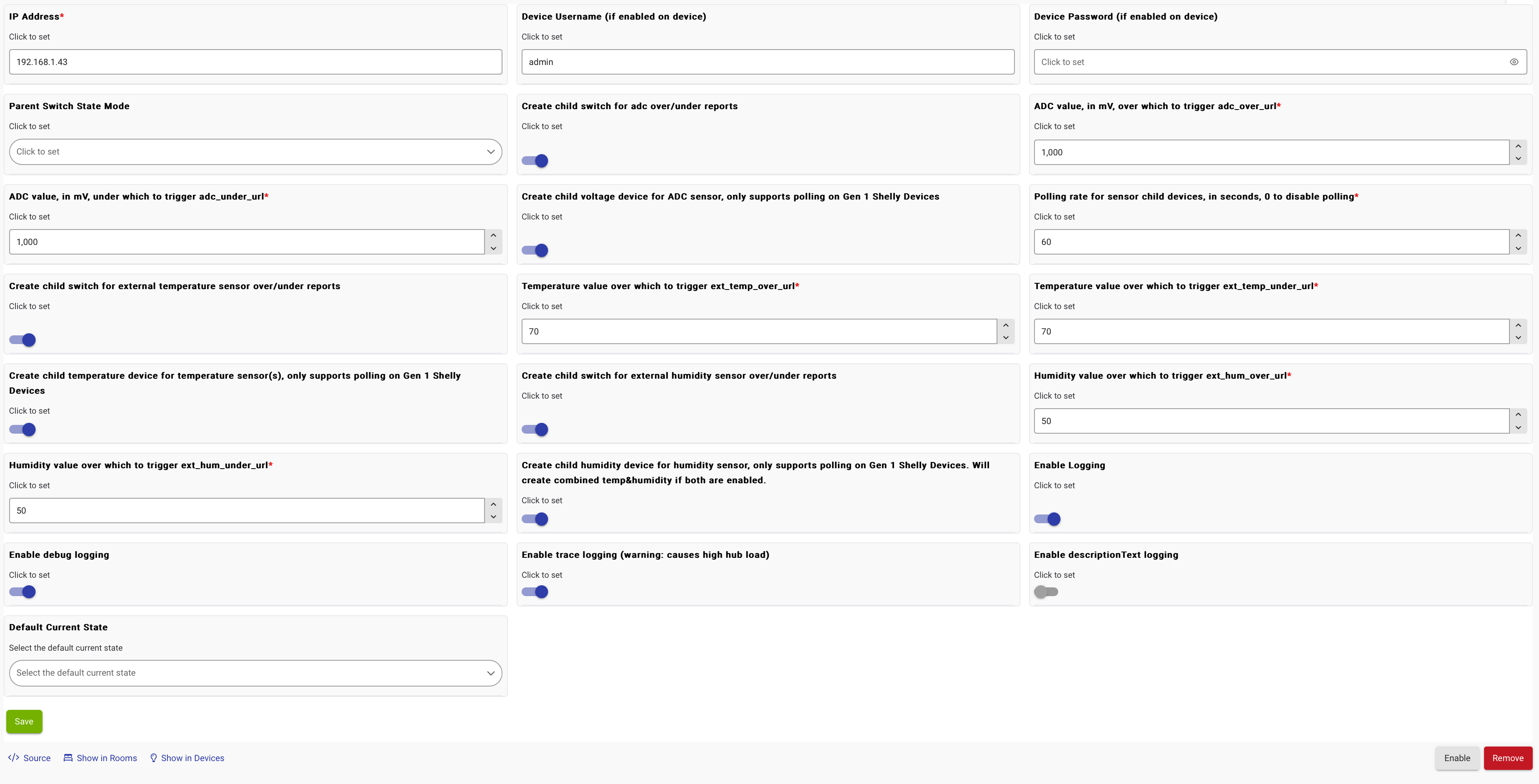The image size is (1539, 784).
Task: Click the Show in Rooms bed icon
Action: click(68, 758)
